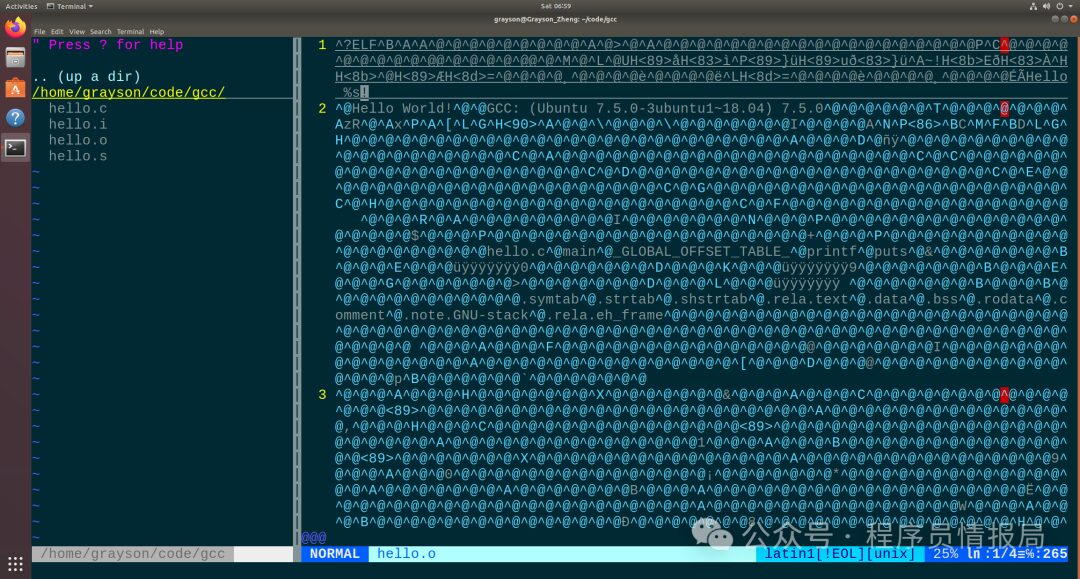This screenshot has height=579, width=1080.
Task: Click the volume icon in top bar
Action: 1046,6
